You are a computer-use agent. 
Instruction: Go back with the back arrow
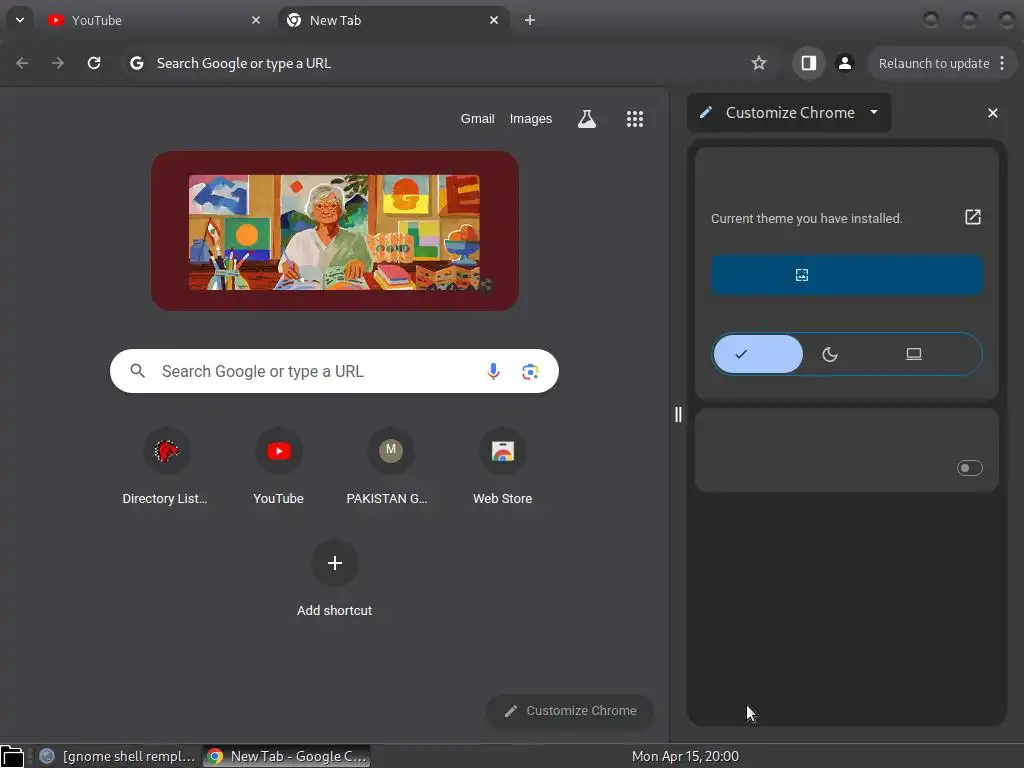22,63
